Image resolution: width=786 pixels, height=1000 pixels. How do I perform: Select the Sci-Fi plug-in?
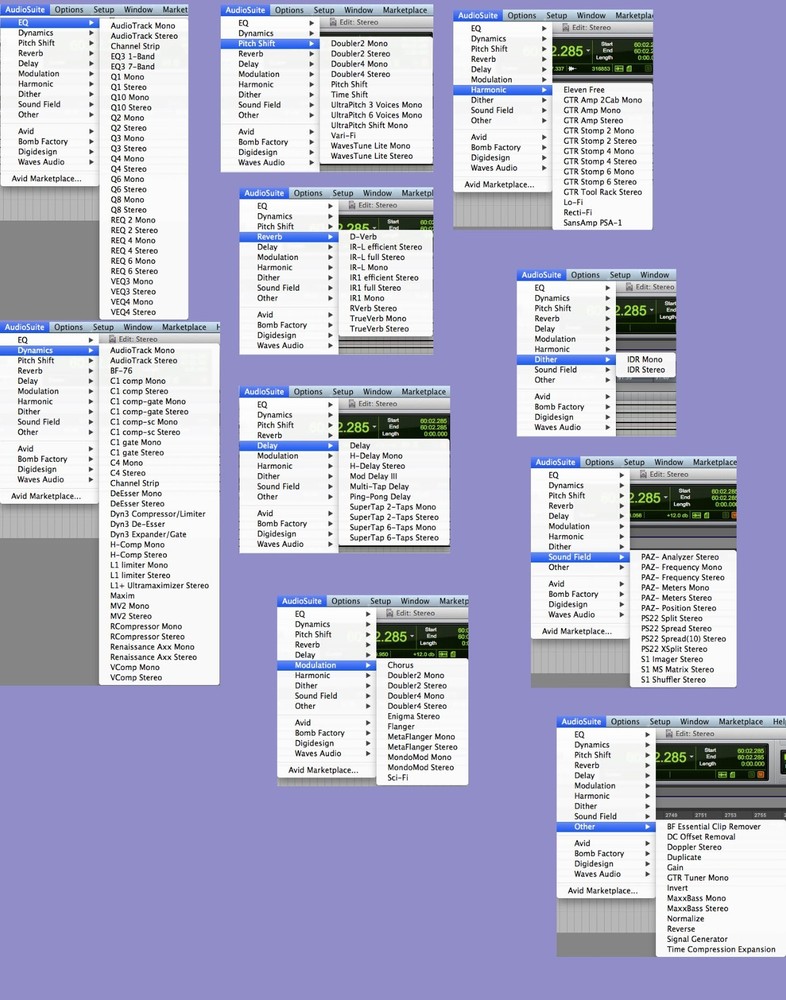click(397, 777)
